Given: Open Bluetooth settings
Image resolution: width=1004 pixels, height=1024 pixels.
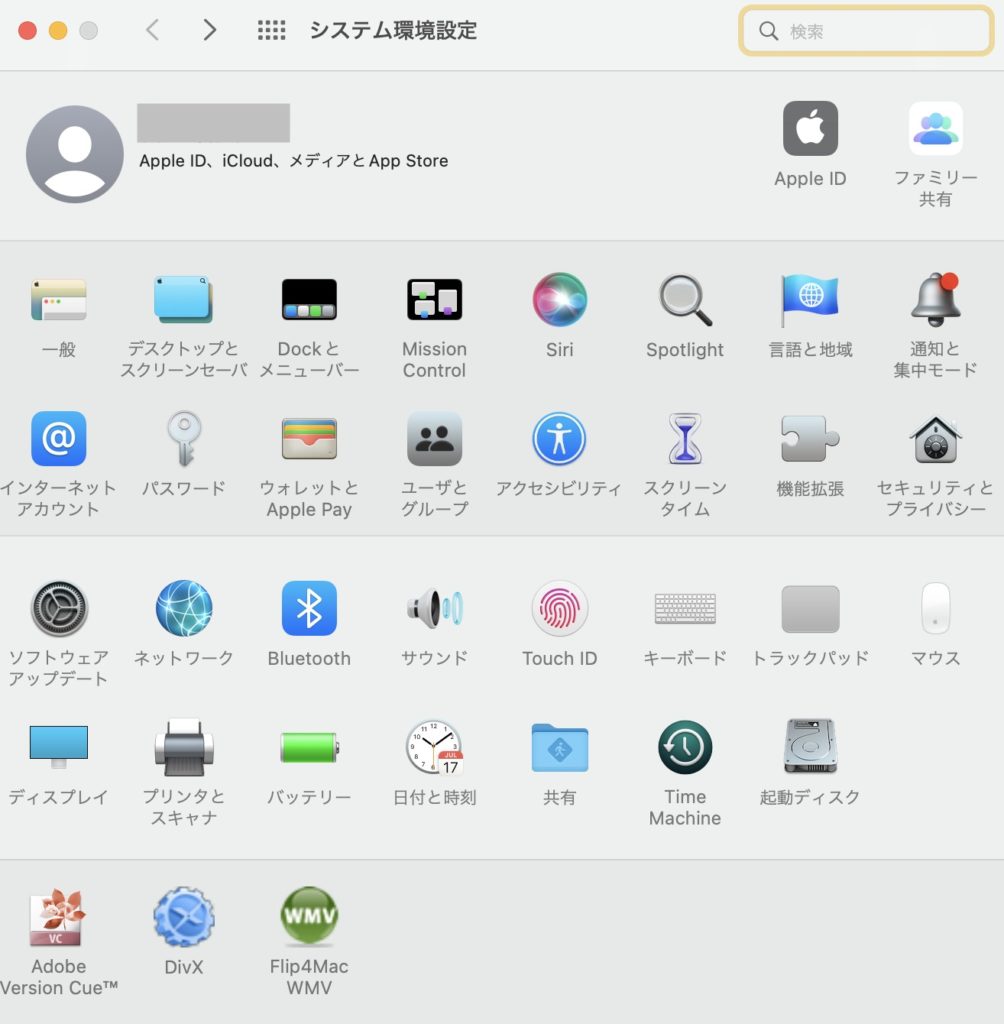Looking at the screenshot, I should click(309, 608).
